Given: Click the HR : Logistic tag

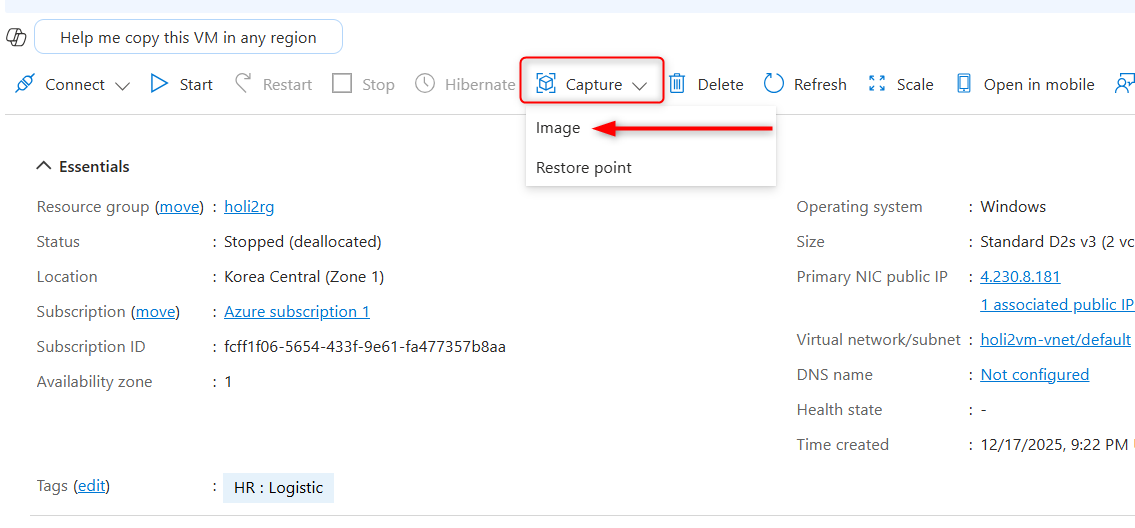Looking at the screenshot, I should click(x=278, y=488).
